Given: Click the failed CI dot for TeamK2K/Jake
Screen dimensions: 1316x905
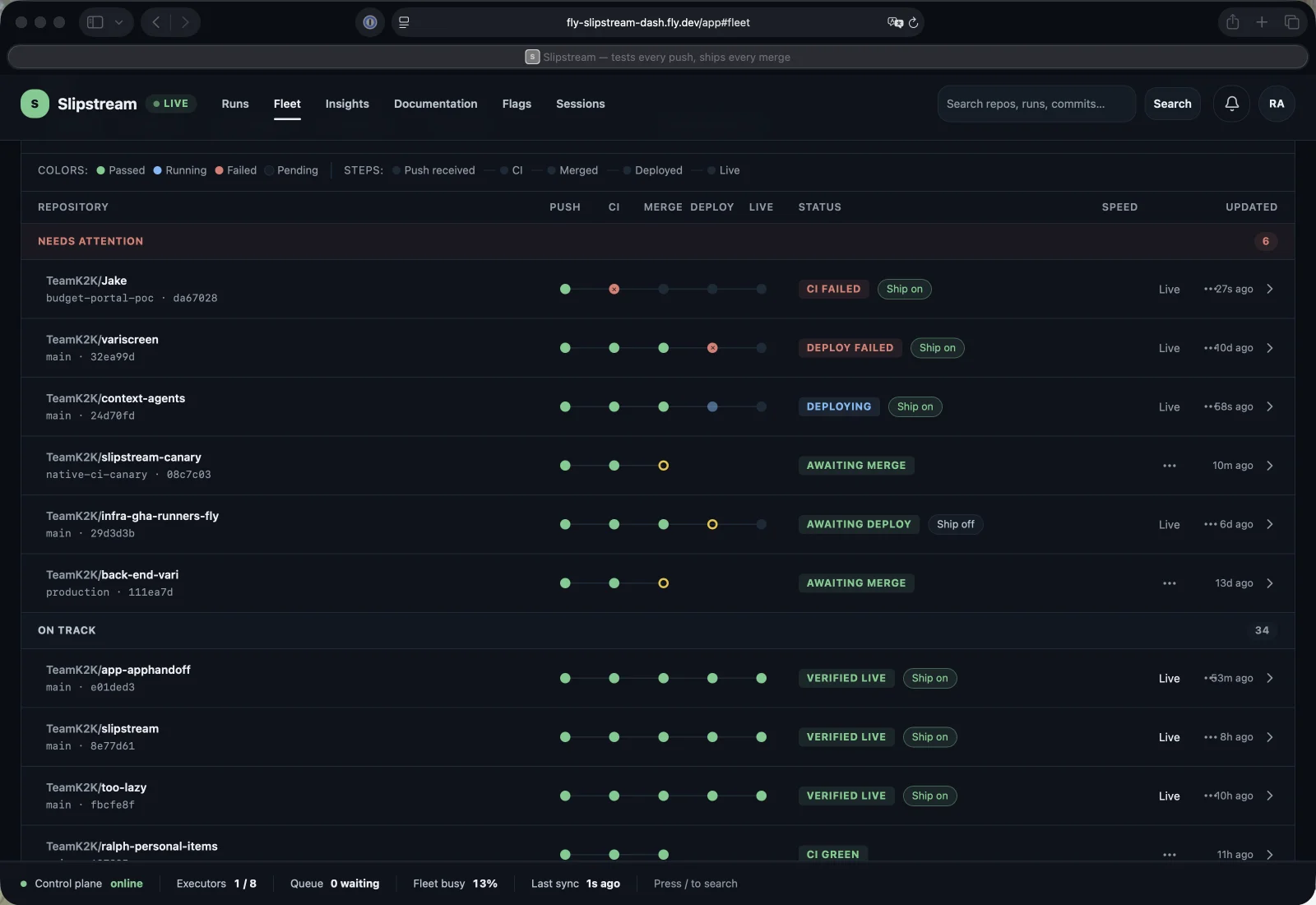Looking at the screenshot, I should (614, 289).
